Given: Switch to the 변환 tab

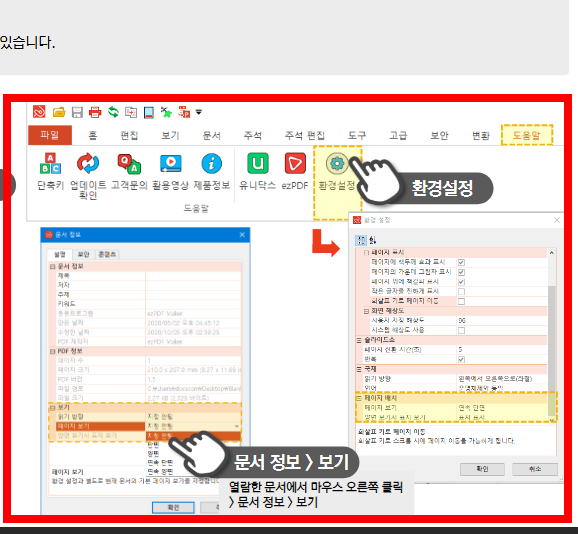Looking at the screenshot, I should tap(481, 136).
